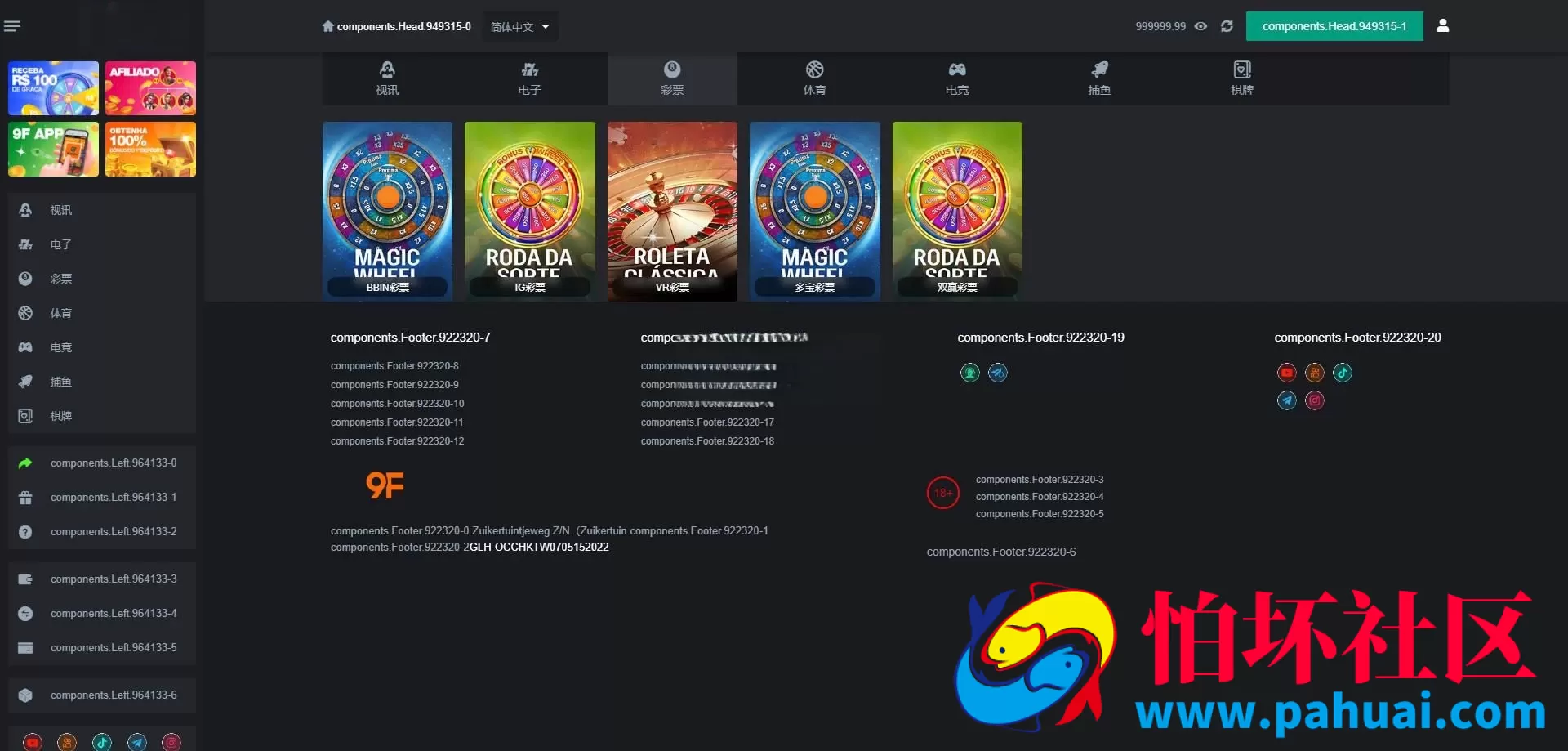Click the orange 9F logo in footer
The height and width of the screenshot is (751, 1568).
pyautogui.click(x=385, y=485)
